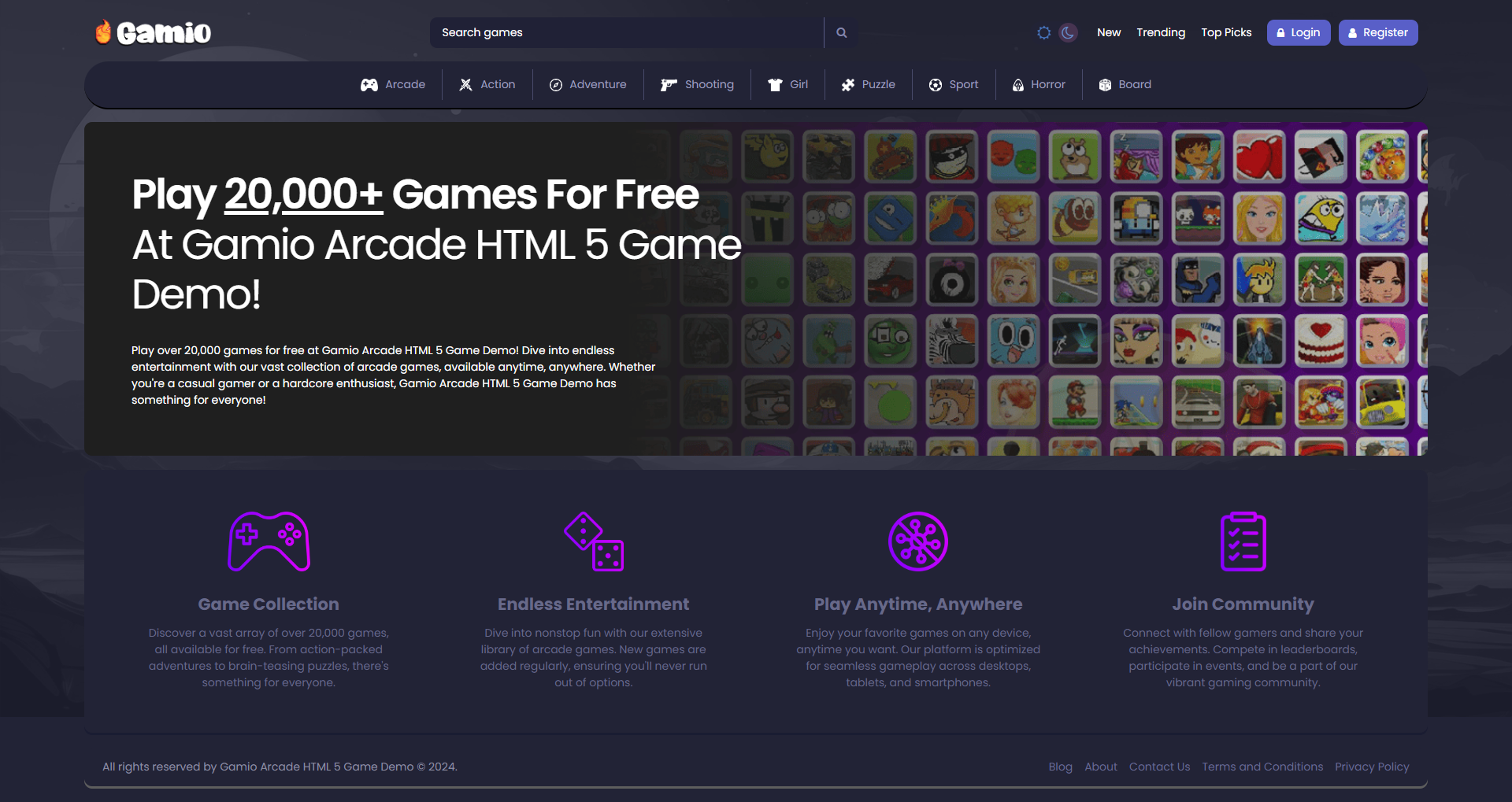Open the pink-haired girl game thumbnail
Image resolution: width=1512 pixels, height=802 pixels.
coord(1382,340)
